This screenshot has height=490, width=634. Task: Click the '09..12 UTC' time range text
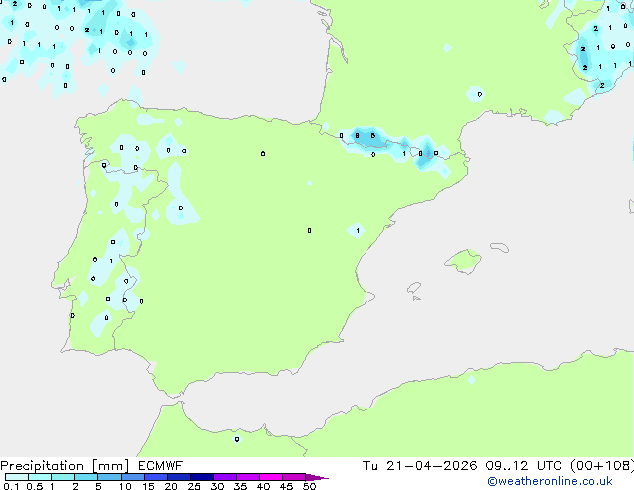524,466
